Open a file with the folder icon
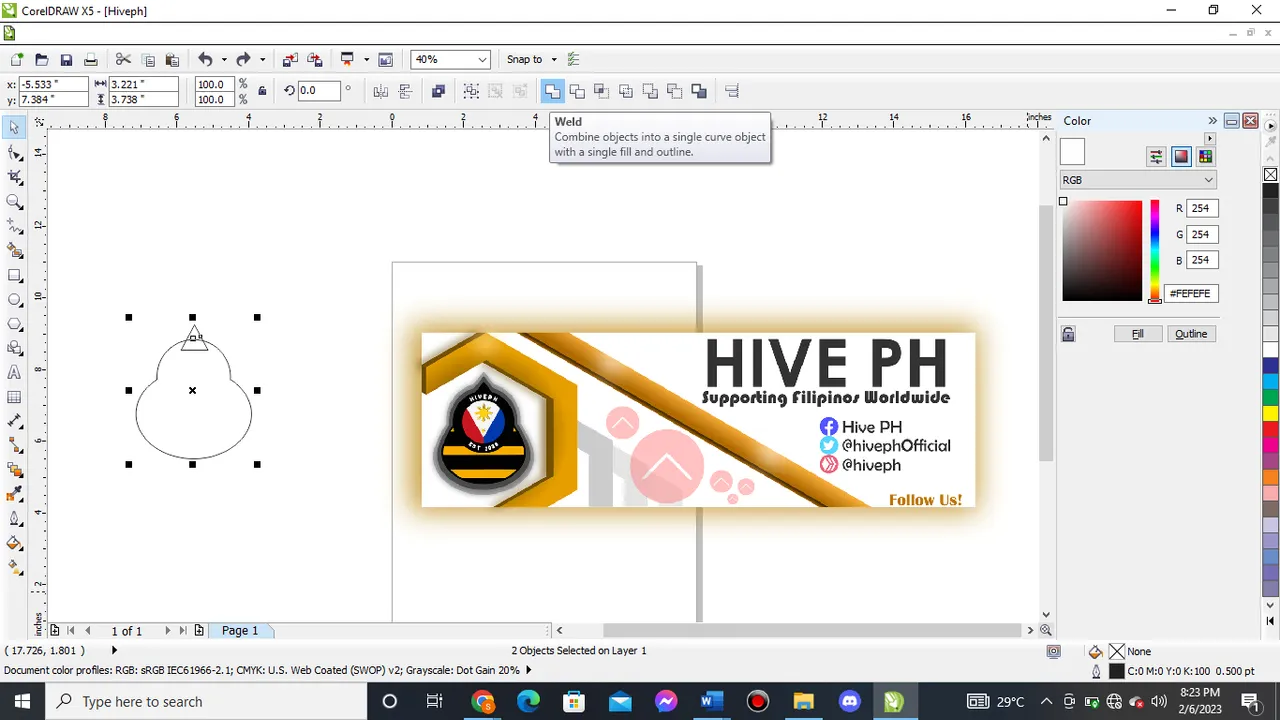The image size is (1280, 720). click(x=41, y=60)
